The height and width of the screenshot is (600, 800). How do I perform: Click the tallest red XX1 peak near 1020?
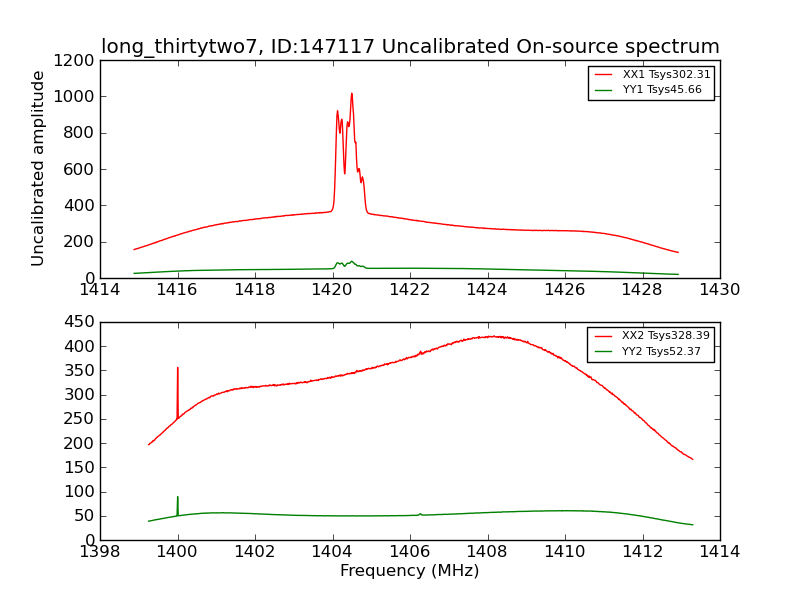(352, 94)
